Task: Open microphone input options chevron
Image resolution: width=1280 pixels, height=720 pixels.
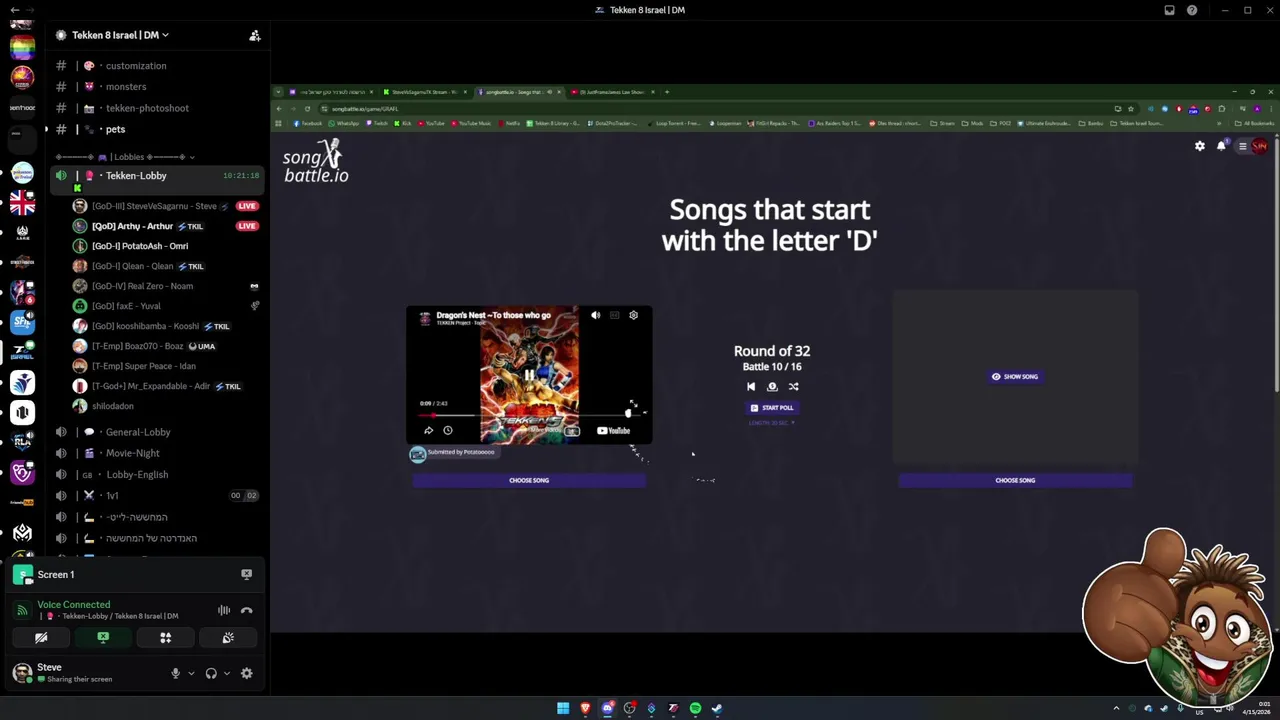Action: (191, 673)
